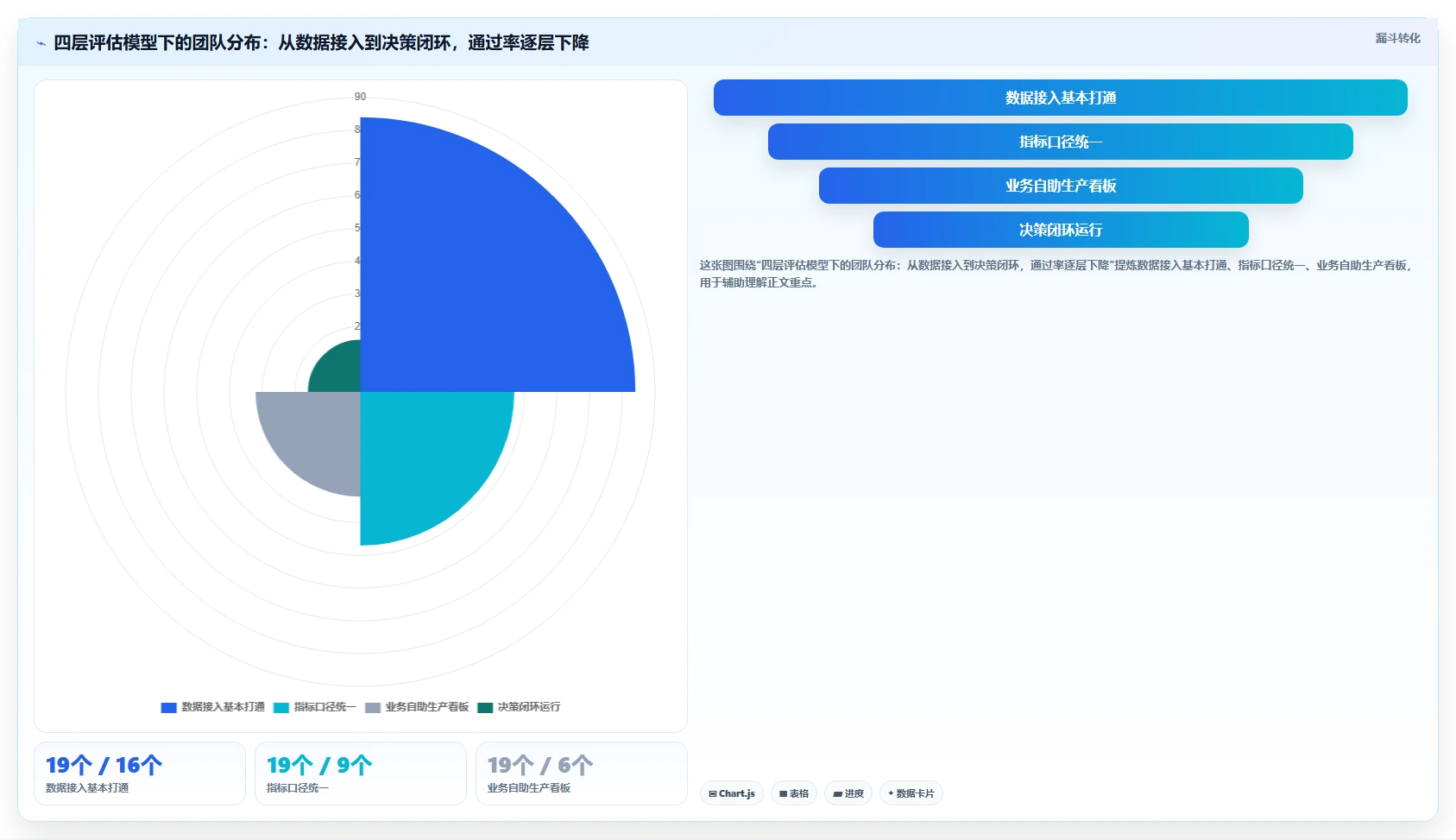Toggle gray 业务自助生产看板 legend swatch
Screen dimensions: 1456x840
pyautogui.click(x=372, y=707)
